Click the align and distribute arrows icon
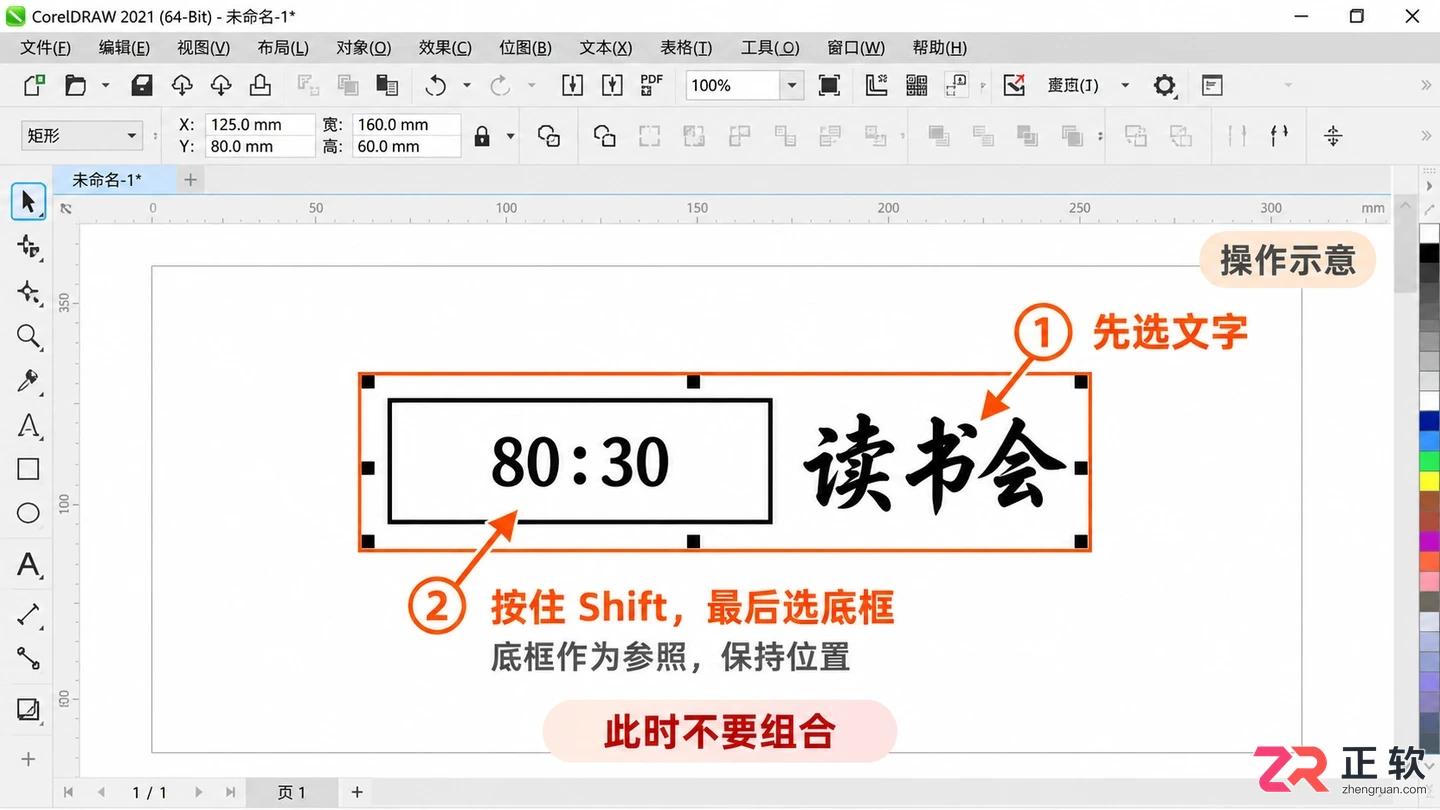 point(1332,136)
